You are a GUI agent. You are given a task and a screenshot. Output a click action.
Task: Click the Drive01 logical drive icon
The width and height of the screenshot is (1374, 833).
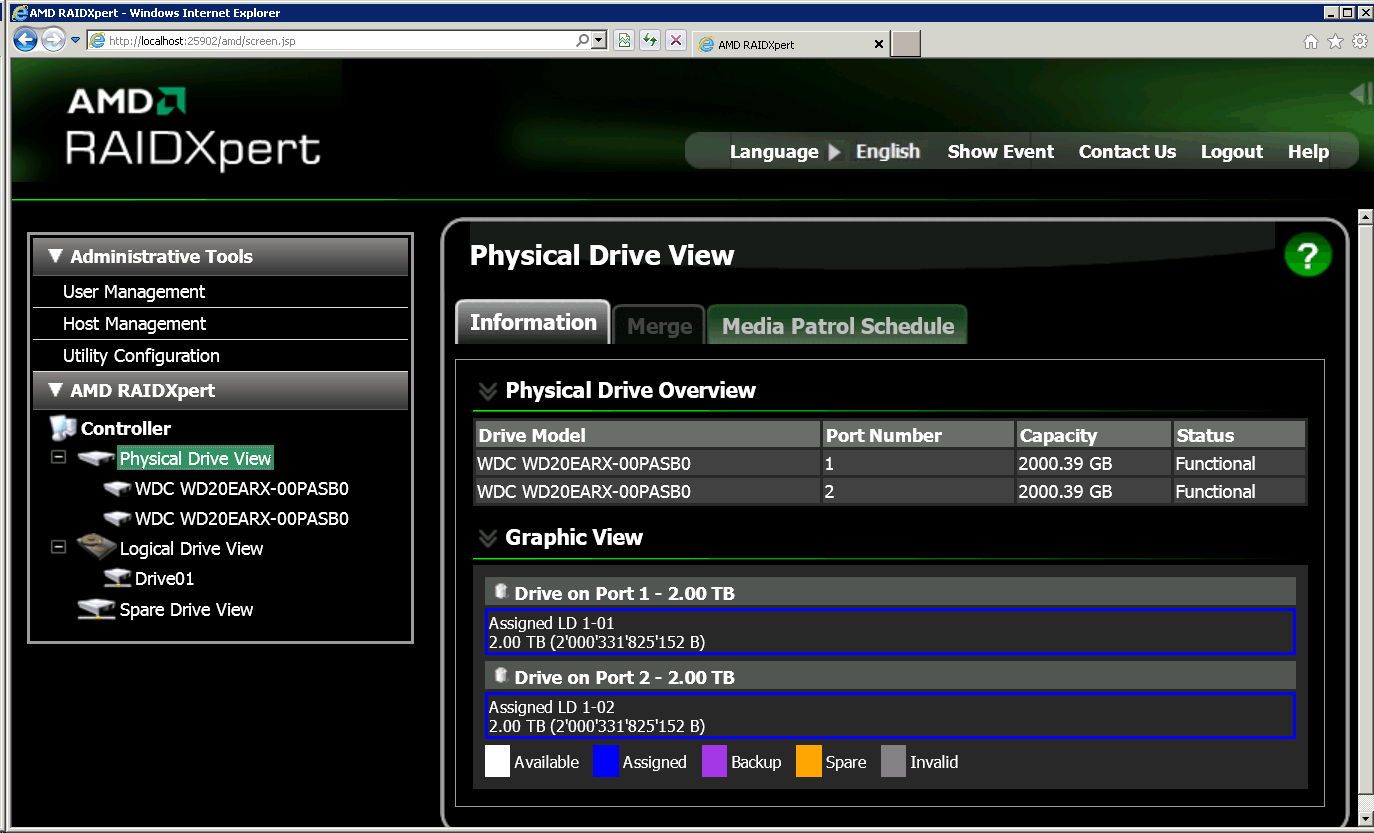[118, 578]
